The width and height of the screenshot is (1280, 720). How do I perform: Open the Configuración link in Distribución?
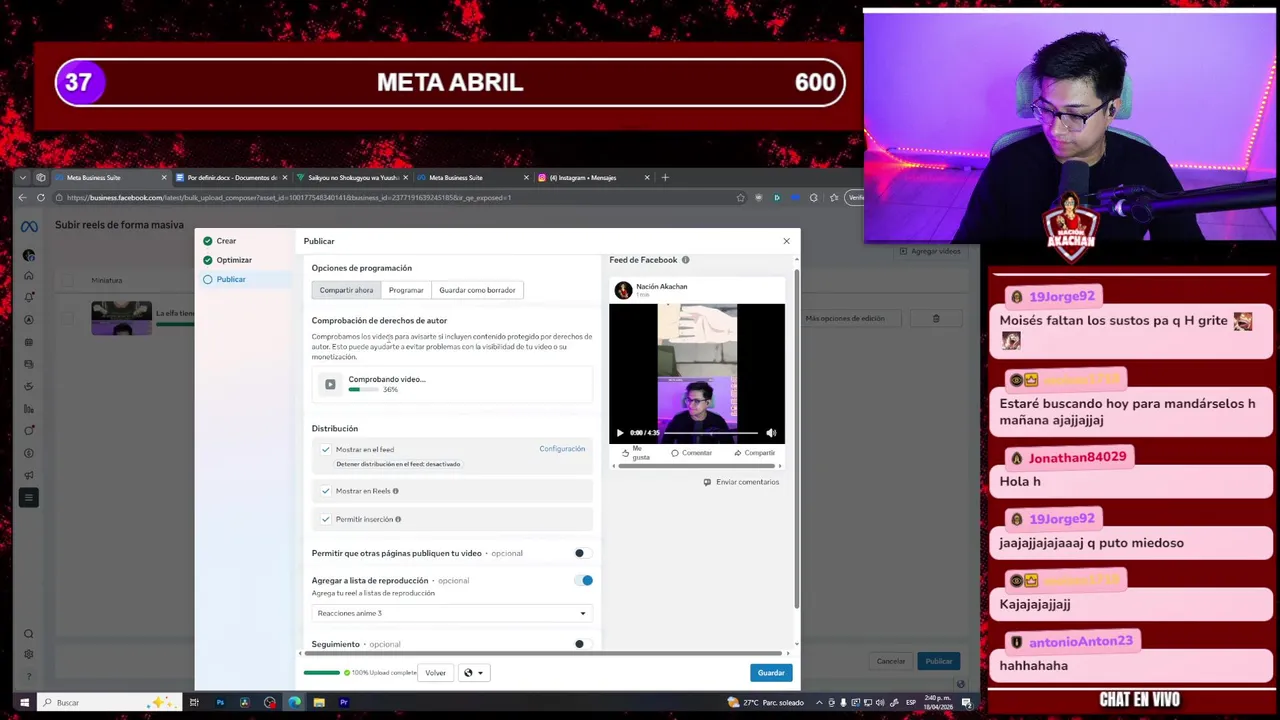(x=562, y=449)
